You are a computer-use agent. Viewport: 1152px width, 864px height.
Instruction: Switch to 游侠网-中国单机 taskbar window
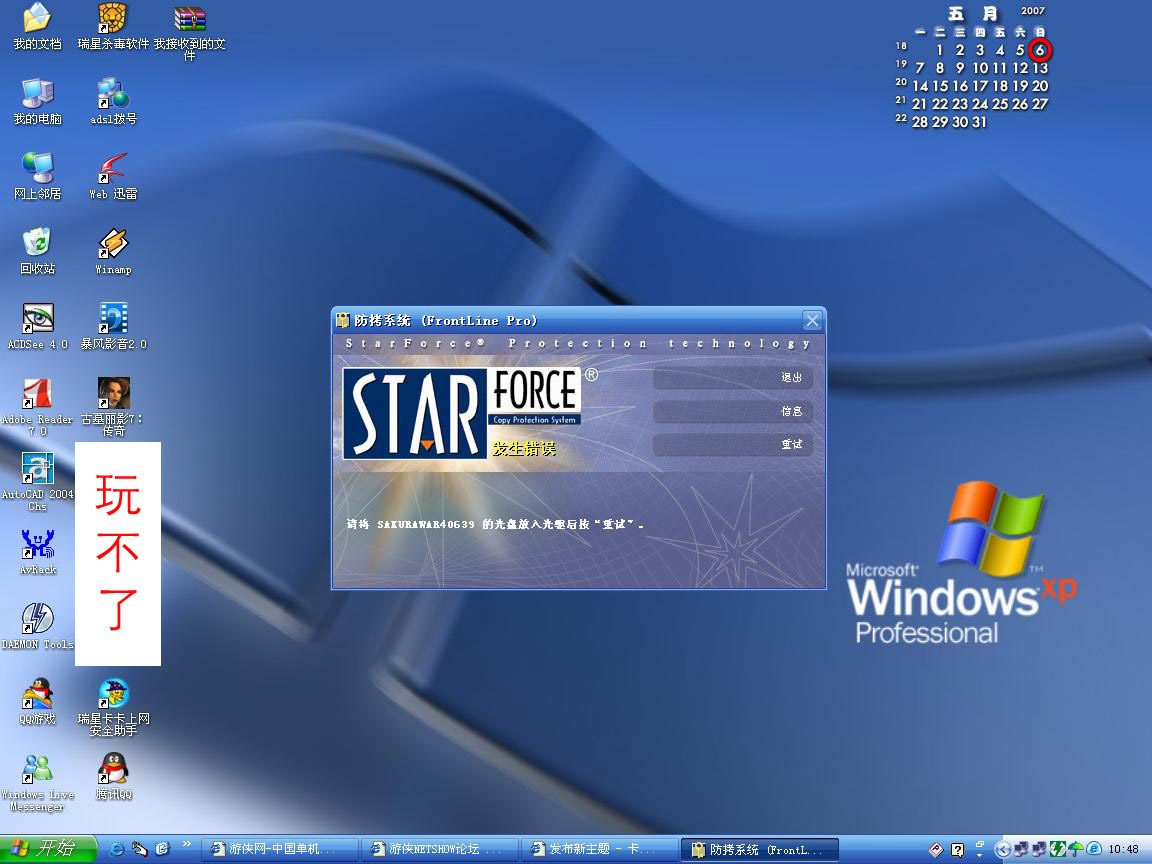(279, 849)
